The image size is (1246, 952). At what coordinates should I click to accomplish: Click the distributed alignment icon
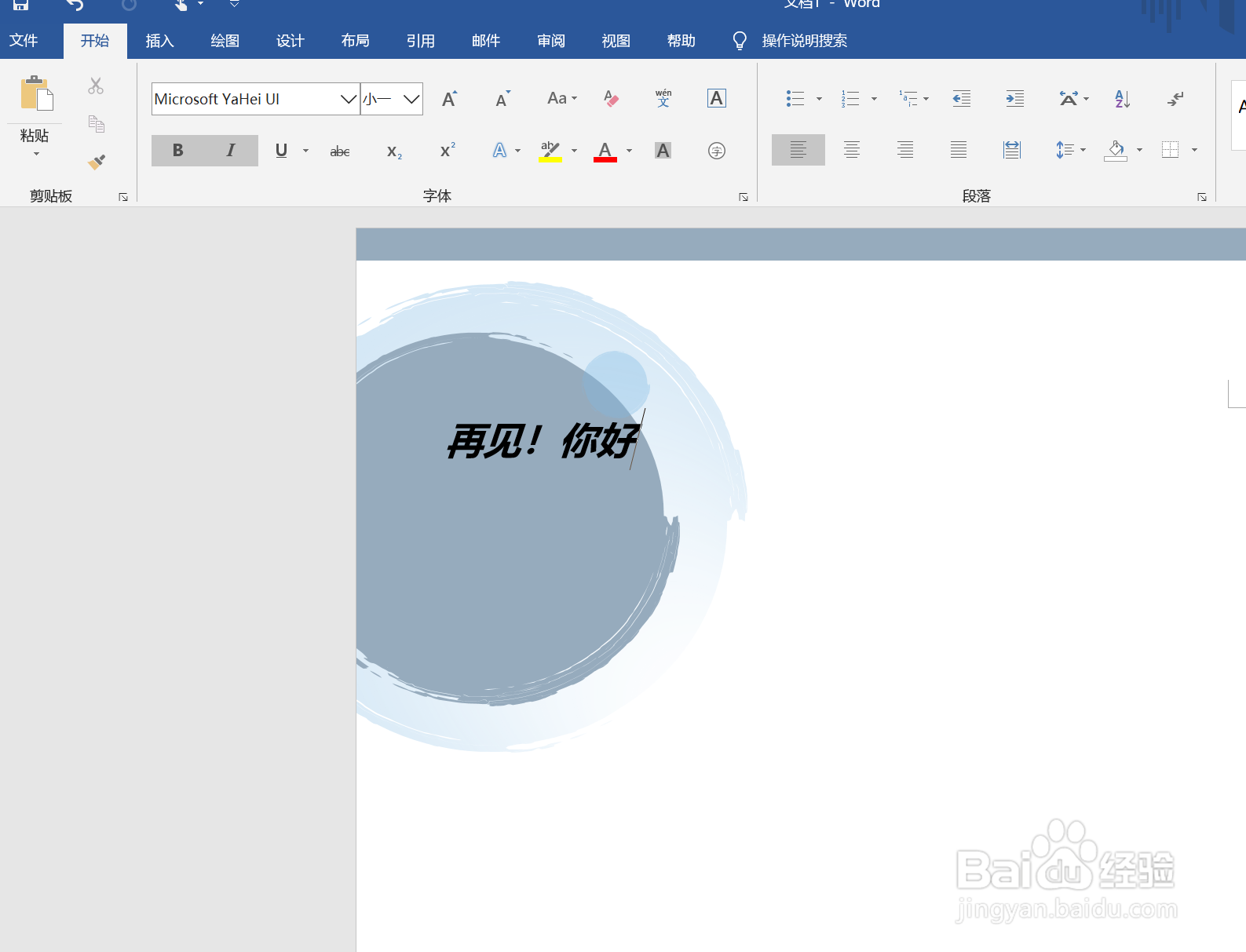(x=1011, y=150)
